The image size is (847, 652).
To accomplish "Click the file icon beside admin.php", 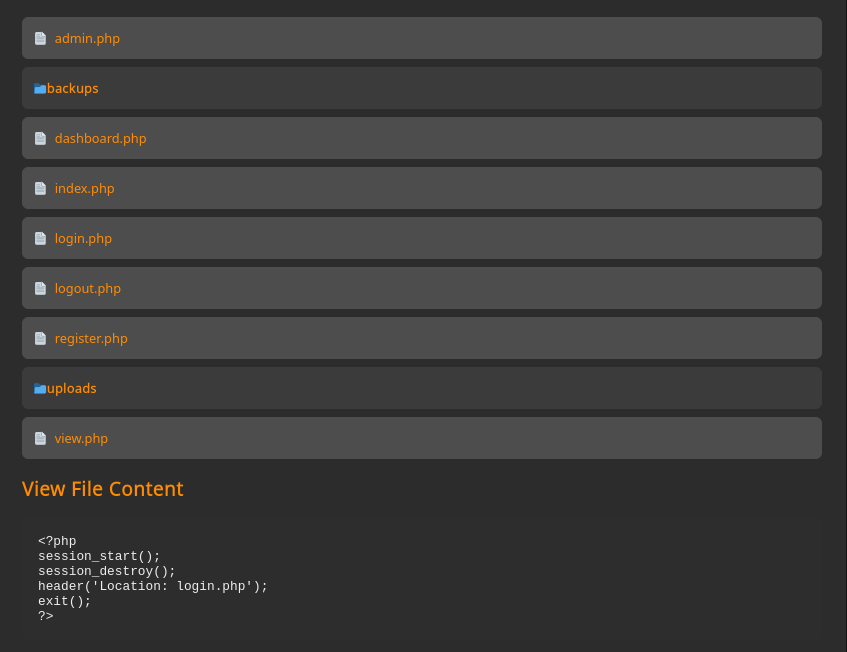I will [41, 38].
